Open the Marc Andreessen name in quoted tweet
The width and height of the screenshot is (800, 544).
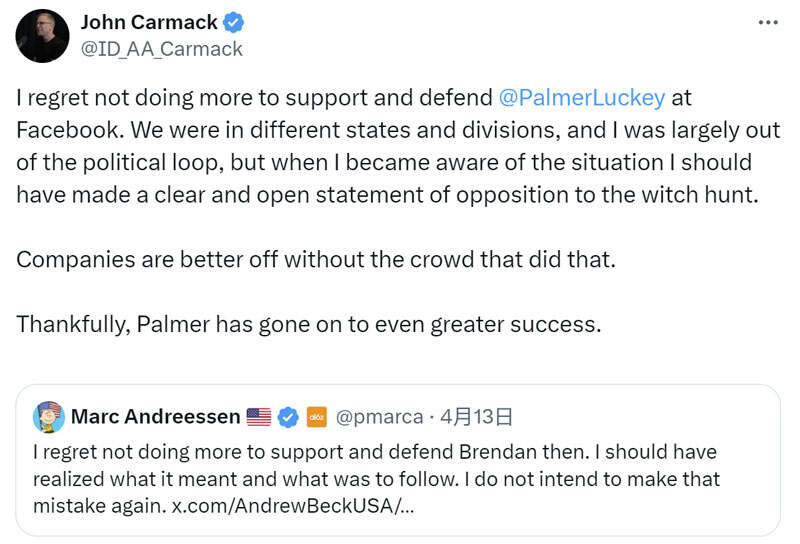[x=155, y=416]
